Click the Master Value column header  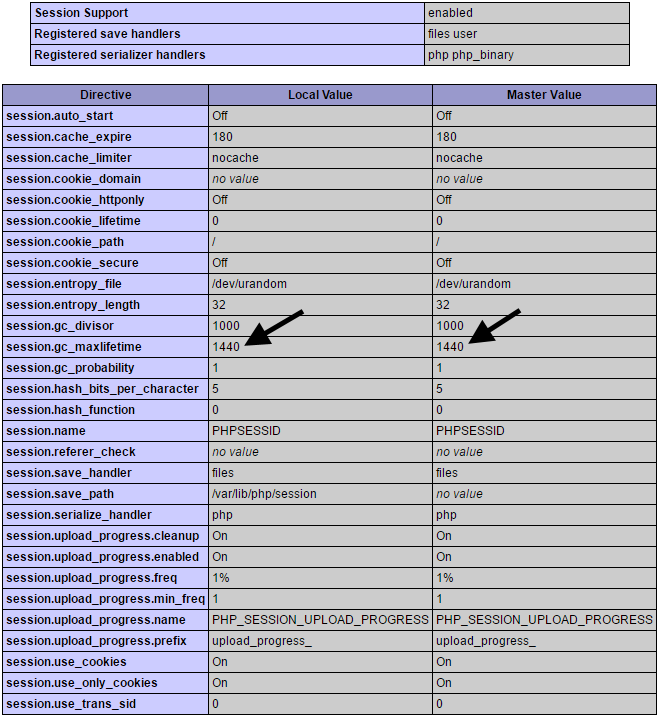click(544, 95)
